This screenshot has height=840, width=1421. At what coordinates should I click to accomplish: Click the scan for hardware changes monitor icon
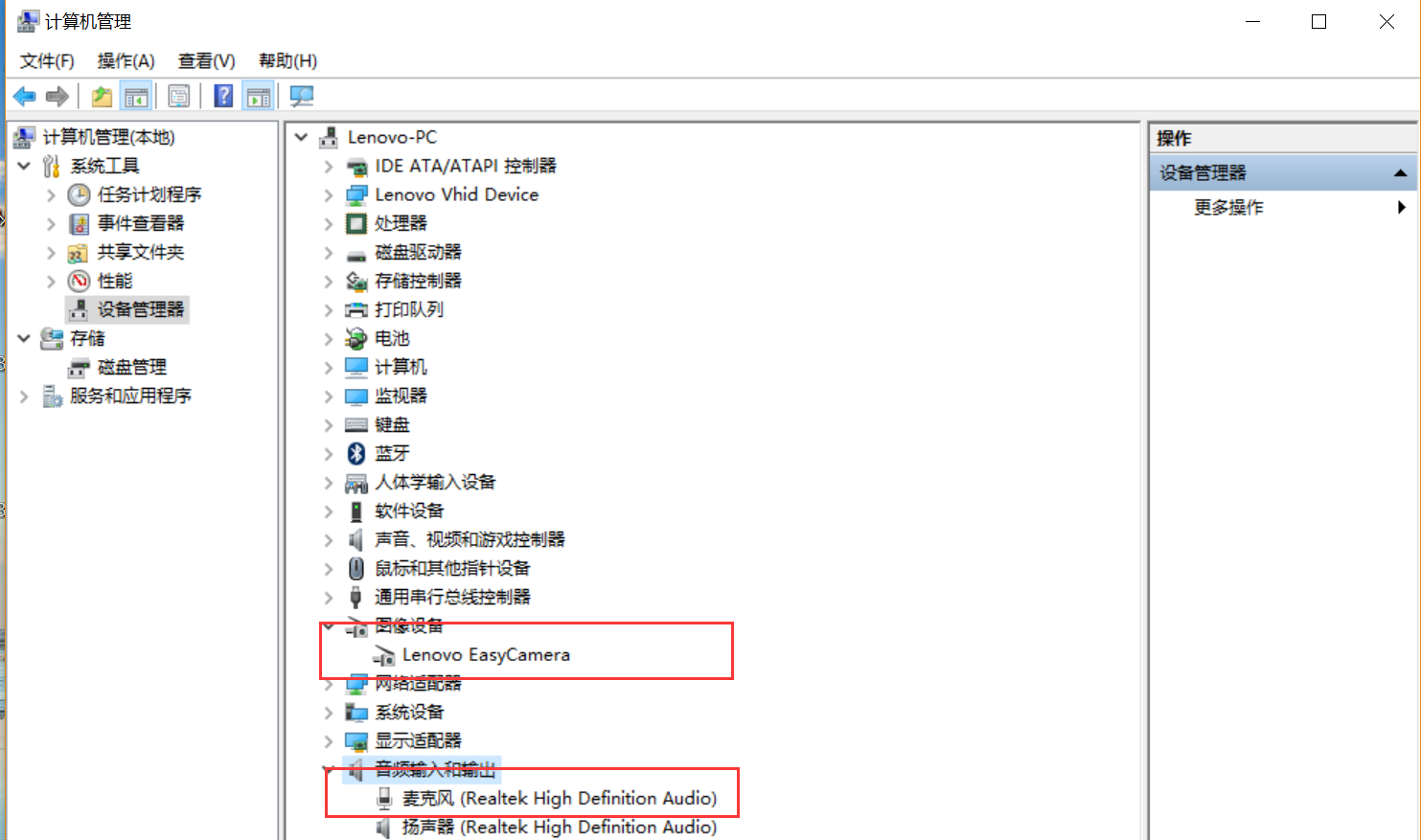click(x=302, y=96)
